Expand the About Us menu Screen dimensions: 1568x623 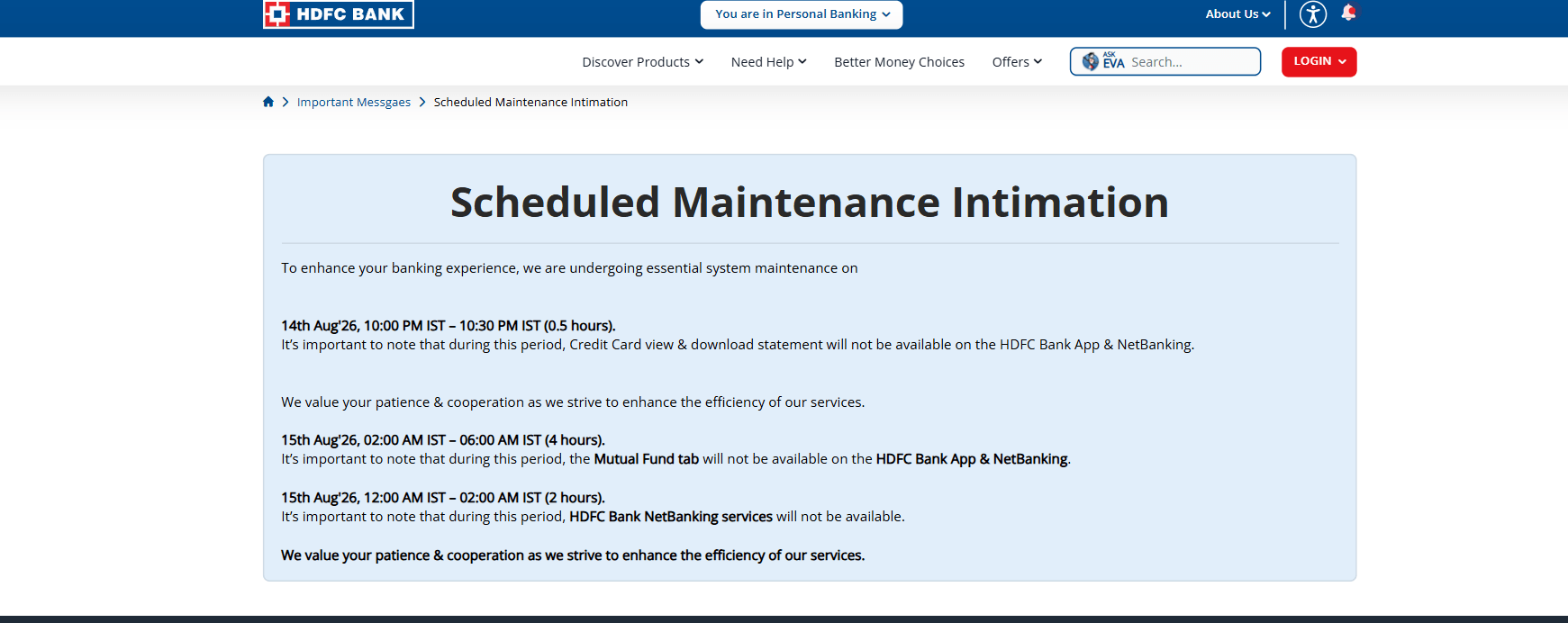click(x=1237, y=14)
